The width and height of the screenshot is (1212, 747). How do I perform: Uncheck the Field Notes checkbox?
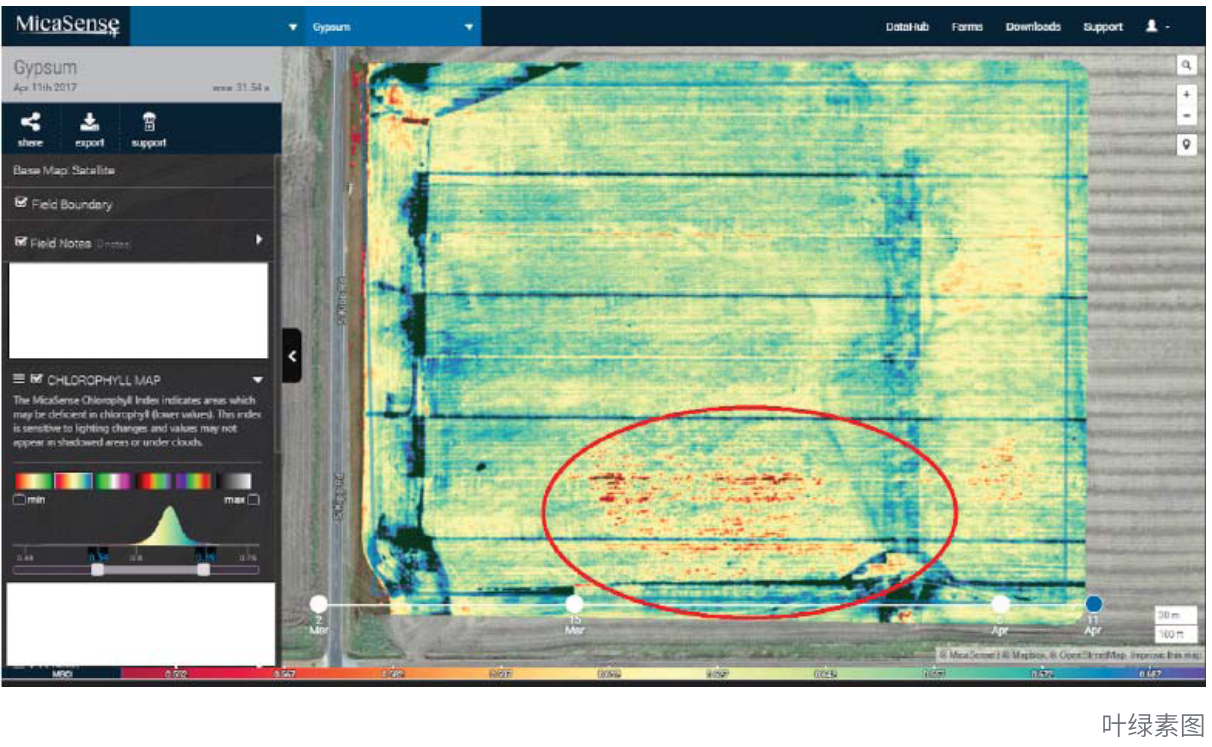21,243
